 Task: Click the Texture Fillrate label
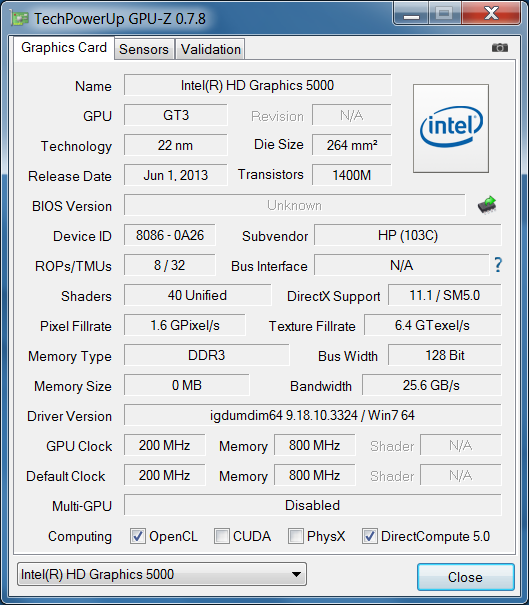312,326
